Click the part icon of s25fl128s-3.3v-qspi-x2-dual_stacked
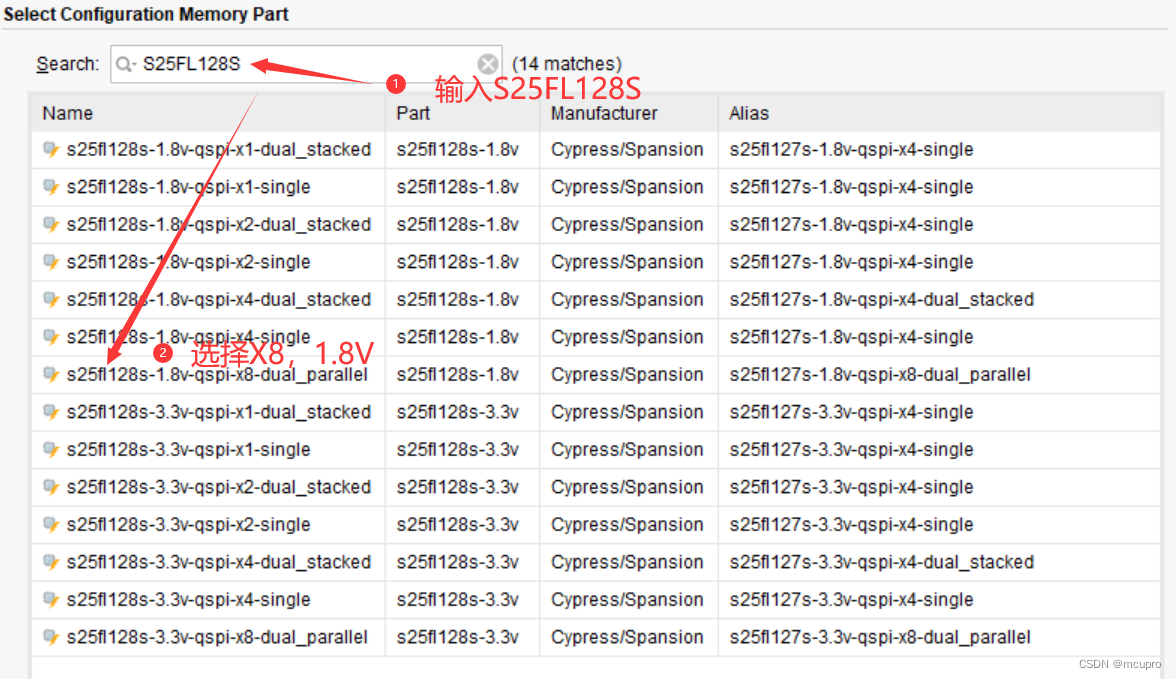The height and width of the screenshot is (679, 1176). click(x=51, y=487)
